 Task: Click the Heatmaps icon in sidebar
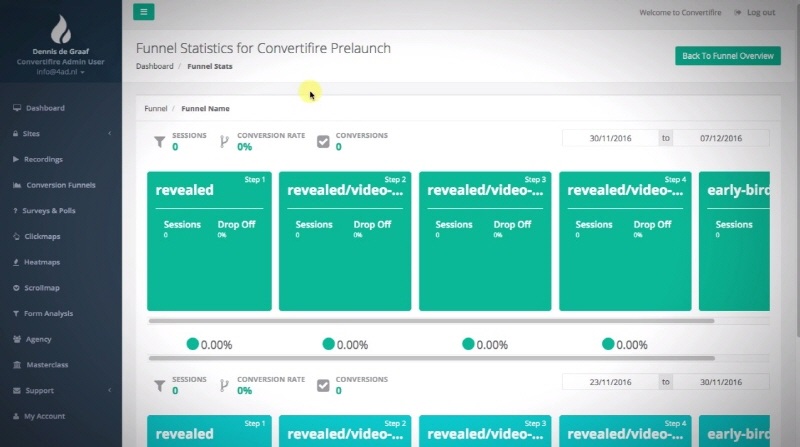[16, 262]
